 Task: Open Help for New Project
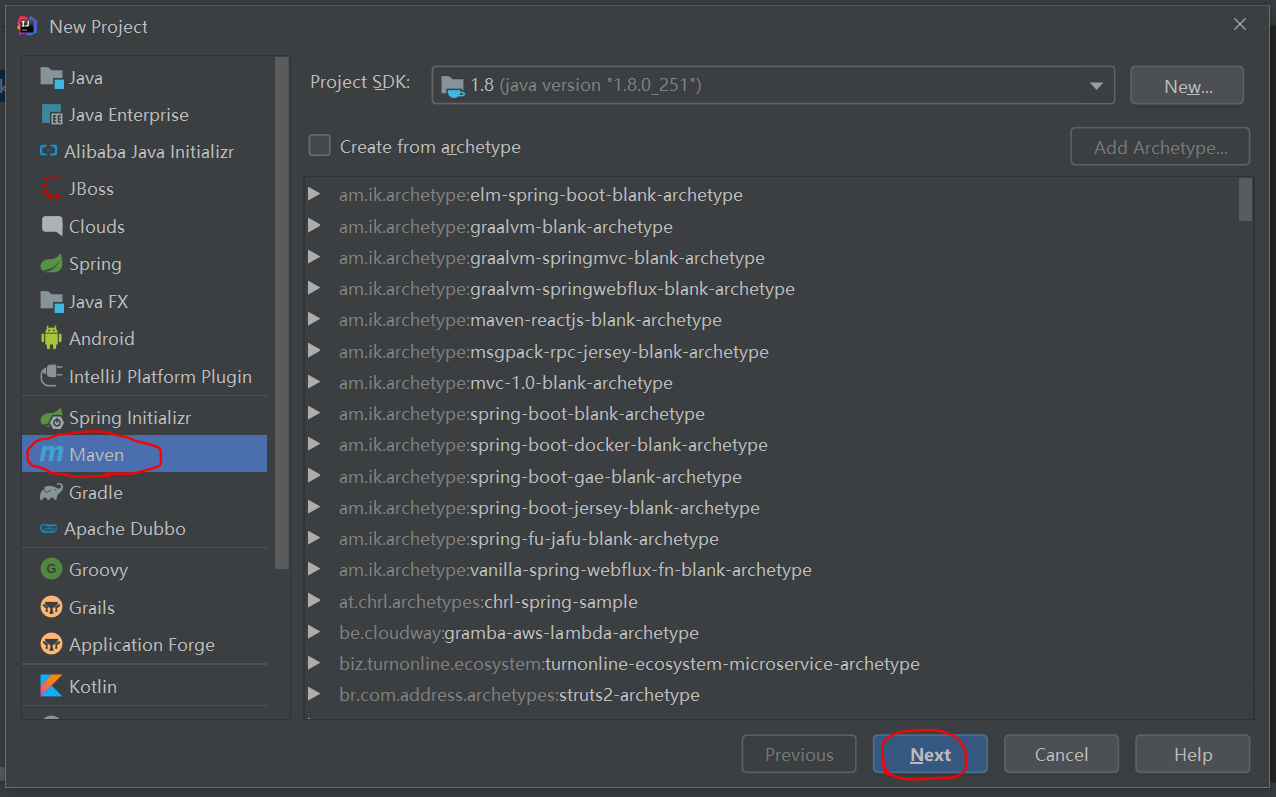pos(1192,755)
